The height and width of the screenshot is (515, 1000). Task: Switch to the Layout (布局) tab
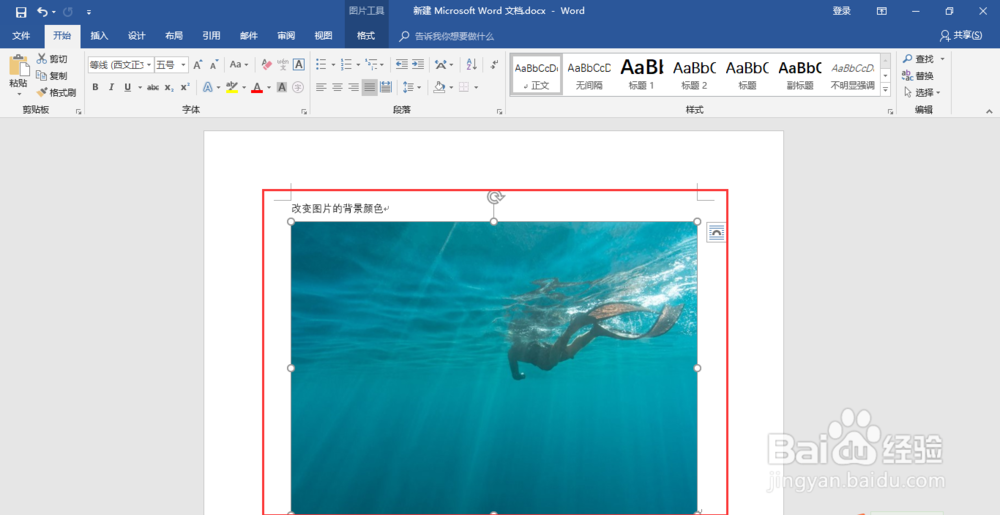173,36
